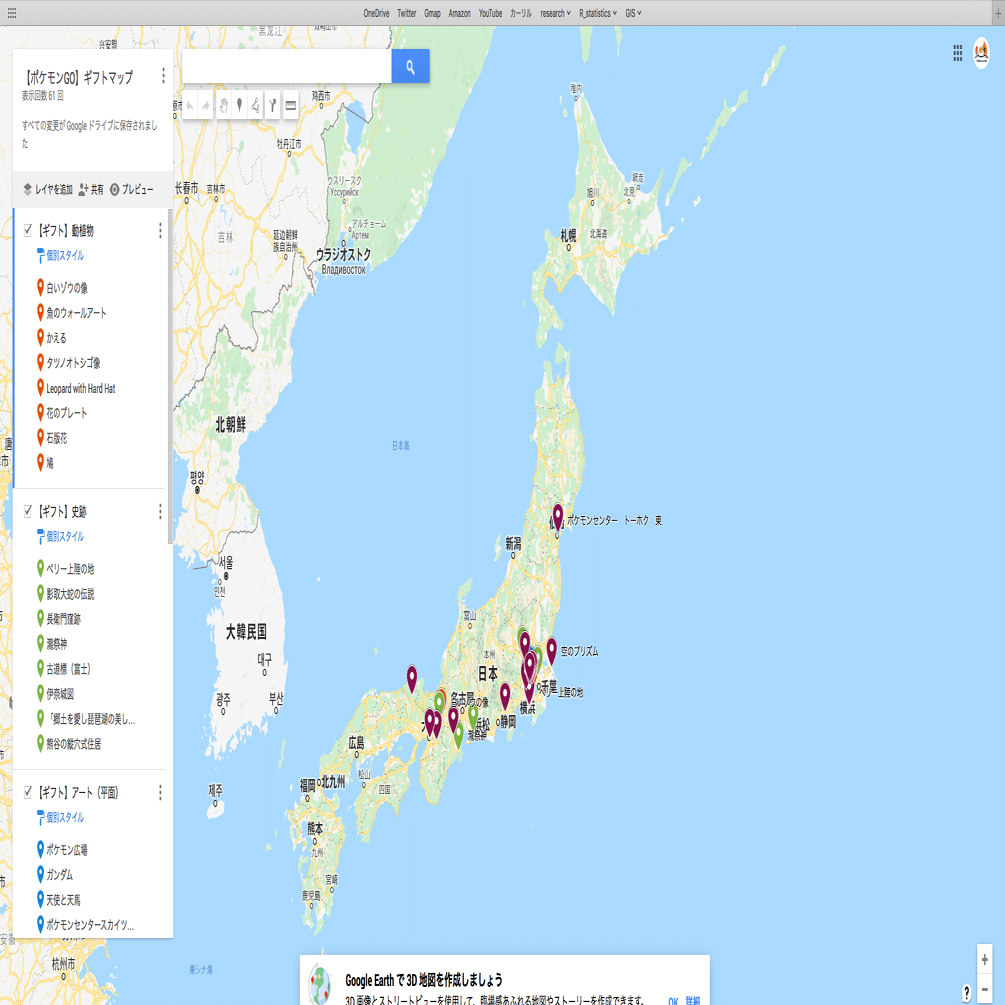The width and height of the screenshot is (1005, 1005).
Task: Toggle visibility of 【ギフト】動植物 layer
Action: pyautogui.click(x=28, y=229)
